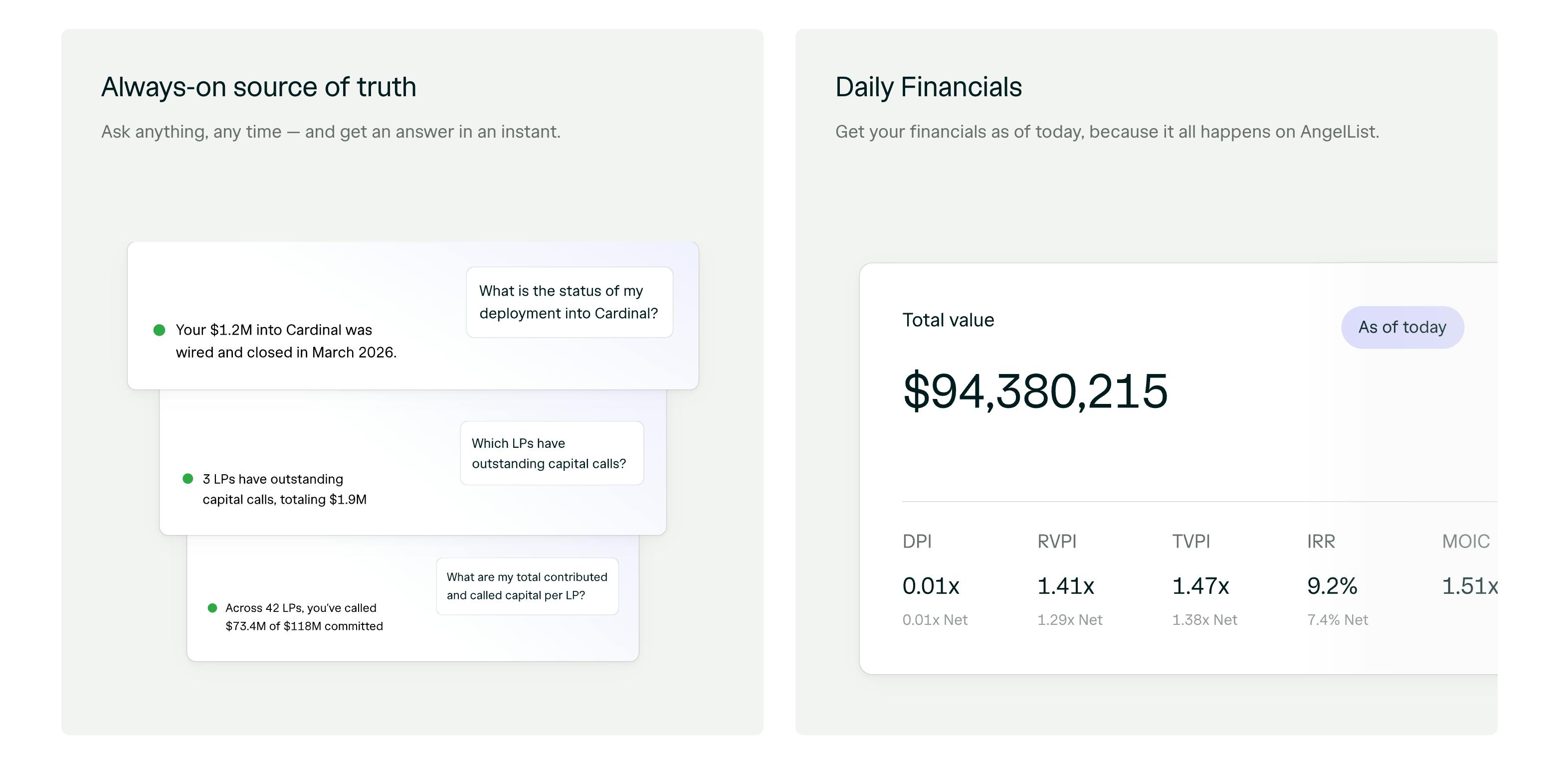Click the 'Total value' label

pyautogui.click(x=949, y=320)
